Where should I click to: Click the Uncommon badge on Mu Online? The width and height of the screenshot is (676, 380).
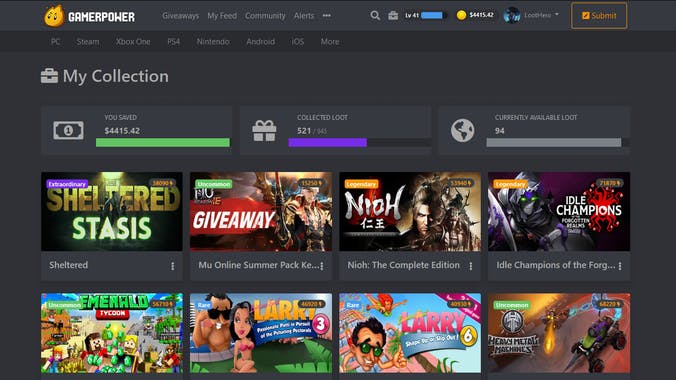point(214,184)
